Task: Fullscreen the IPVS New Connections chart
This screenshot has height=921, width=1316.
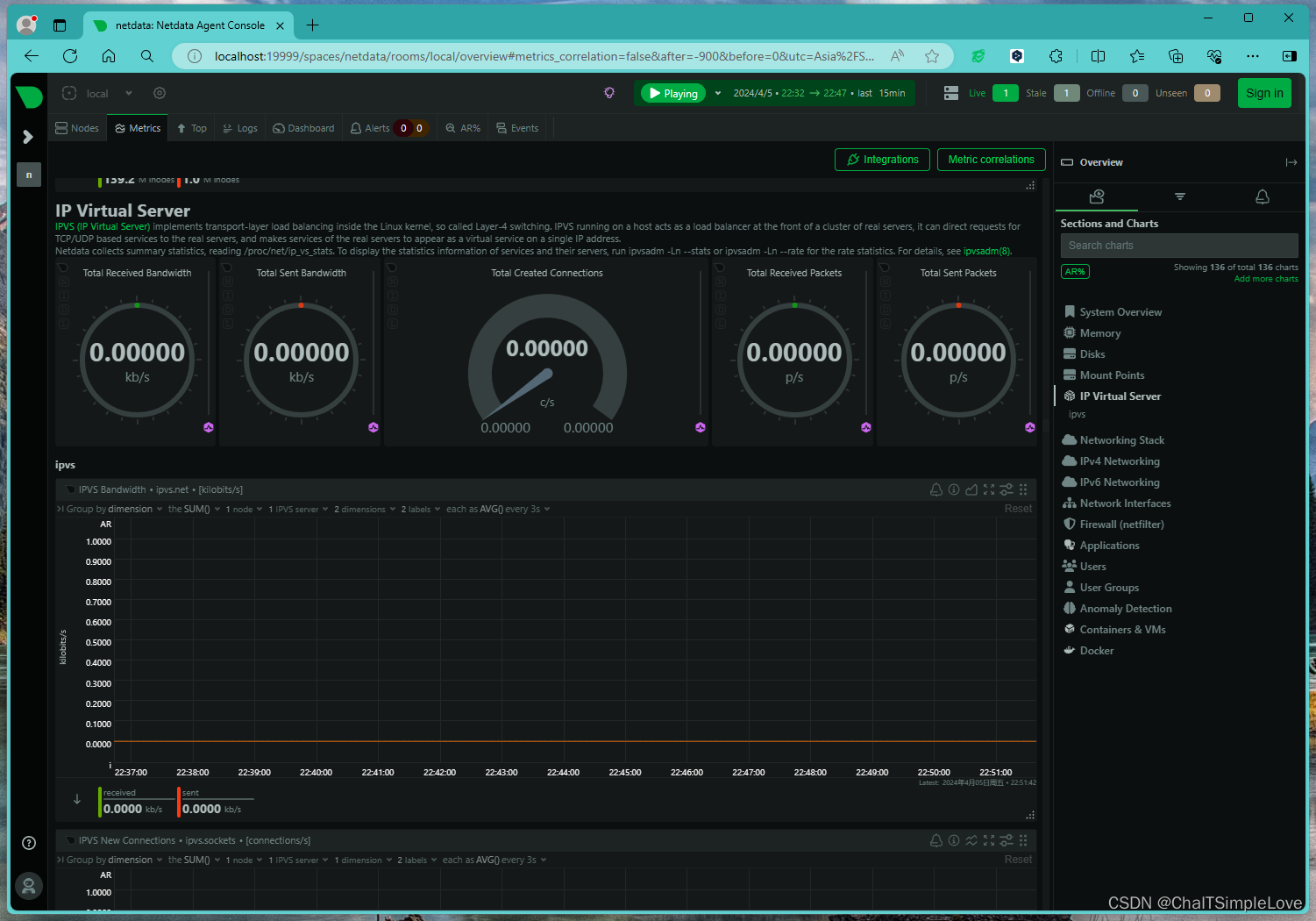Action: tap(989, 840)
